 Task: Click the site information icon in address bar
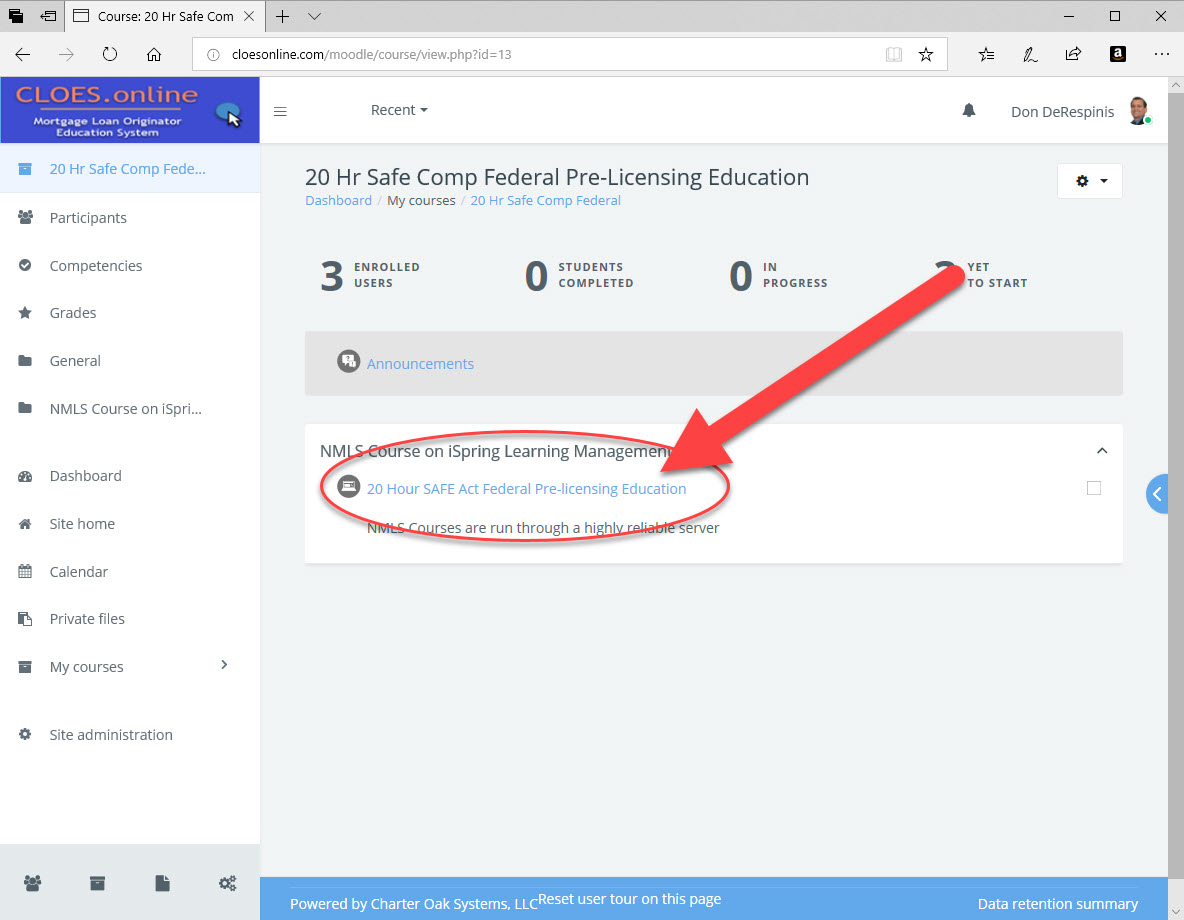(213, 54)
